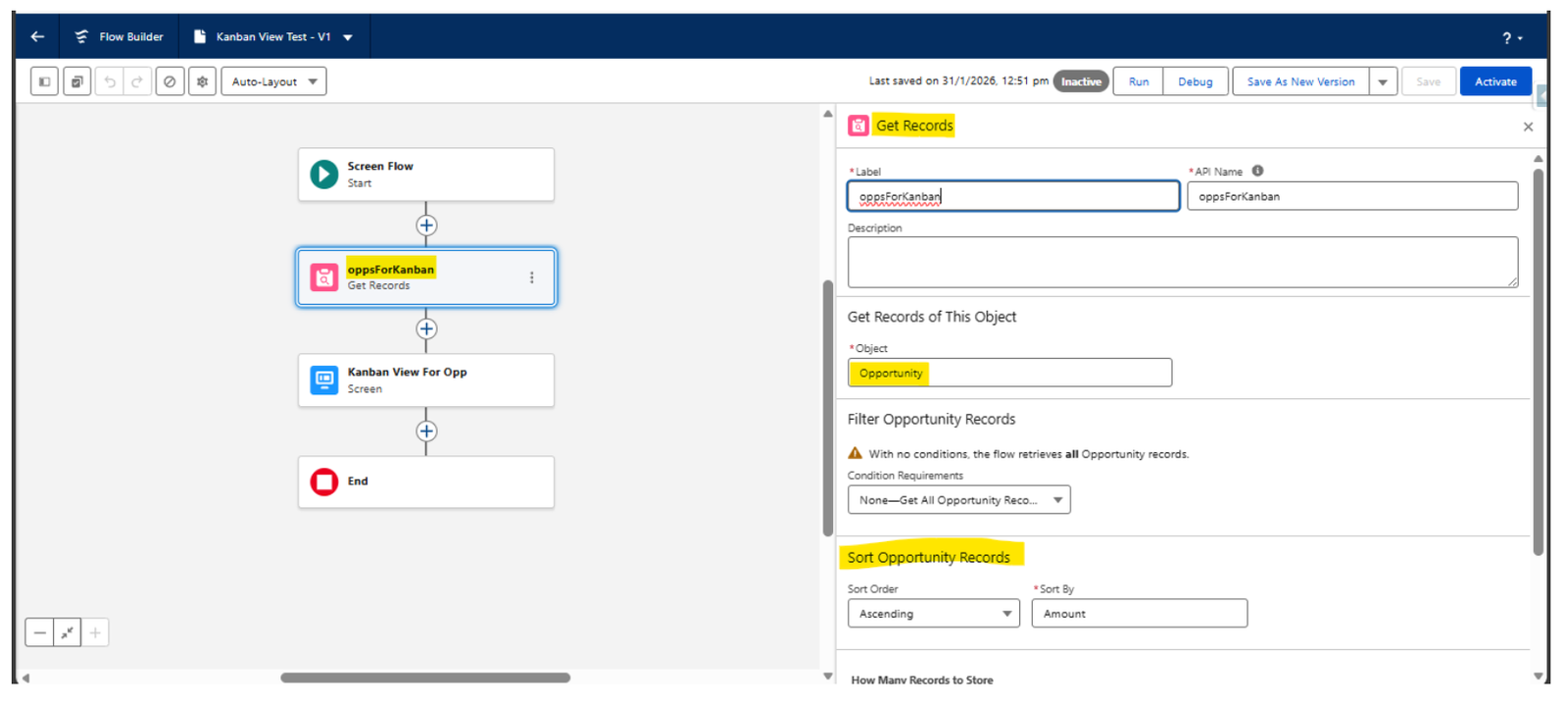Toggle the toolbox panel icon
The image size is (1568, 706).
click(44, 81)
